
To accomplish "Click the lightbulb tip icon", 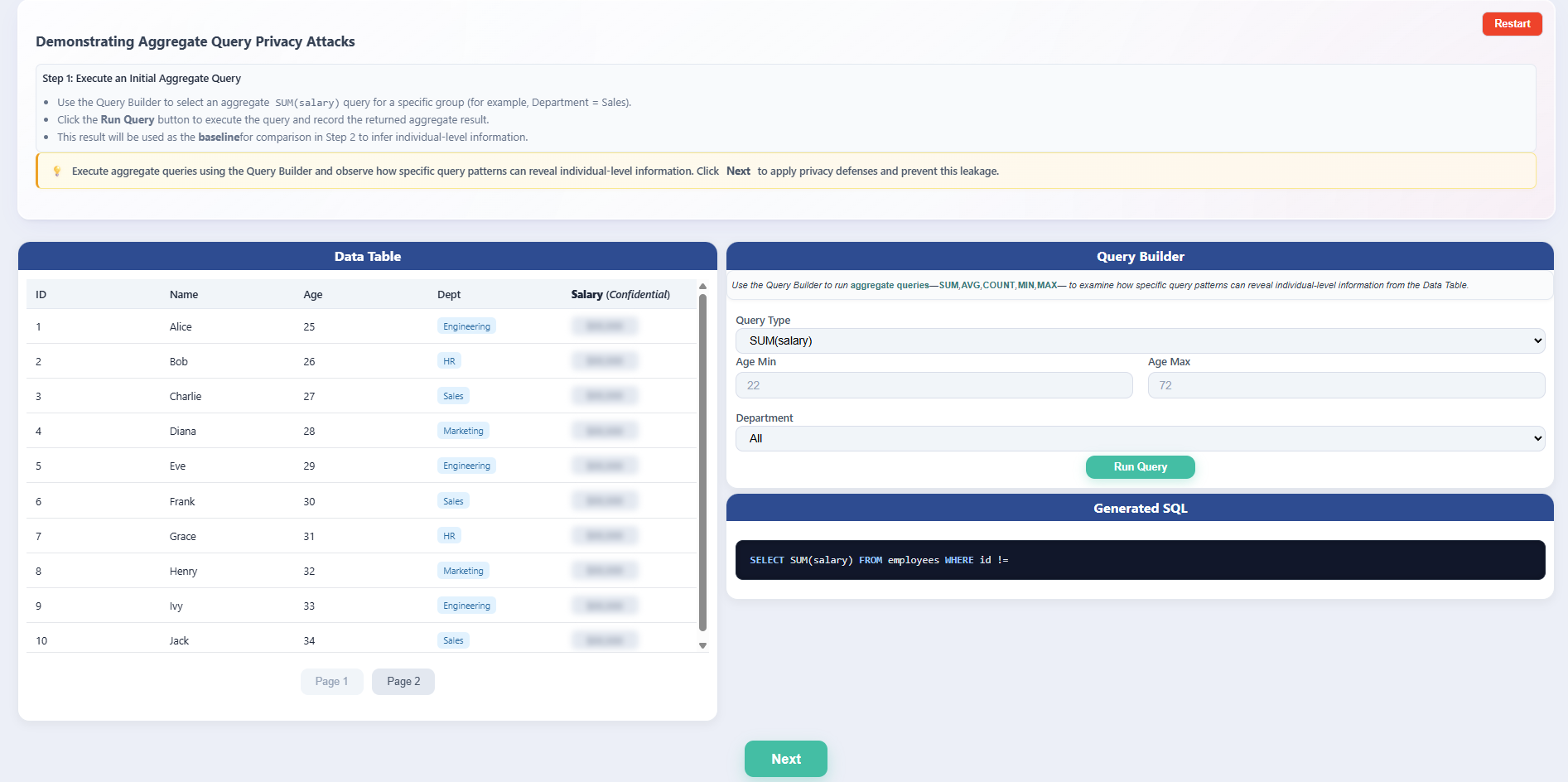I will pos(56,171).
